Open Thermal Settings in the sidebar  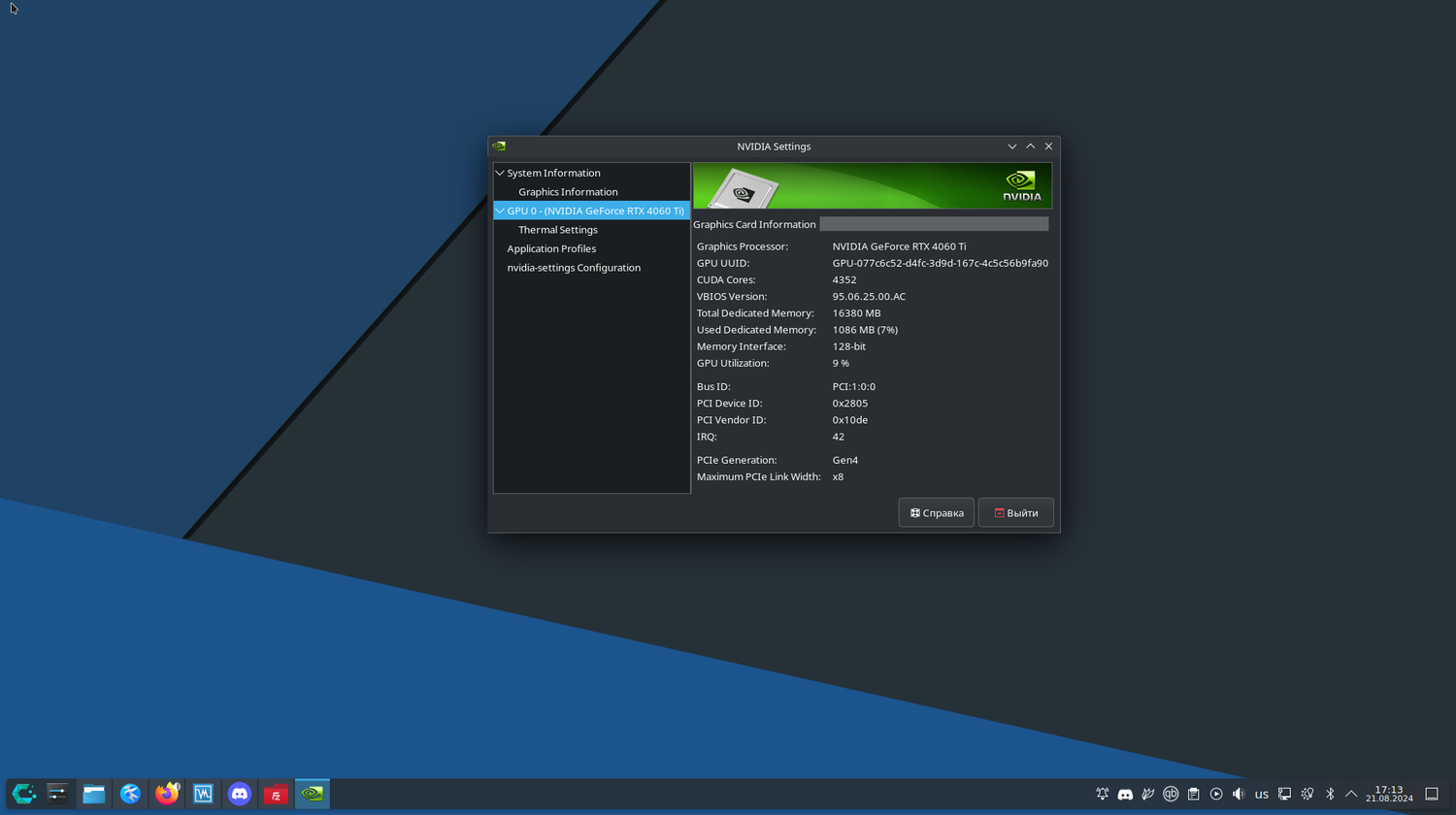click(558, 230)
